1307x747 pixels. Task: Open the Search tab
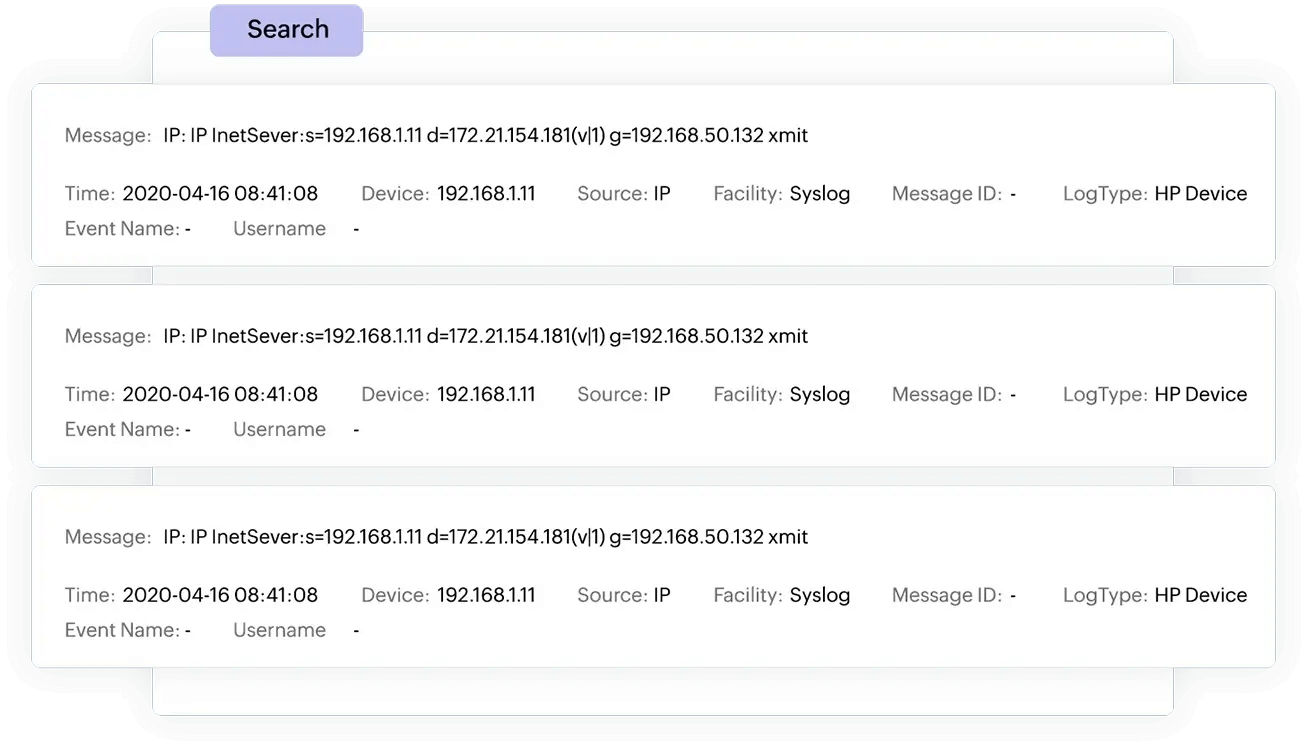(287, 30)
